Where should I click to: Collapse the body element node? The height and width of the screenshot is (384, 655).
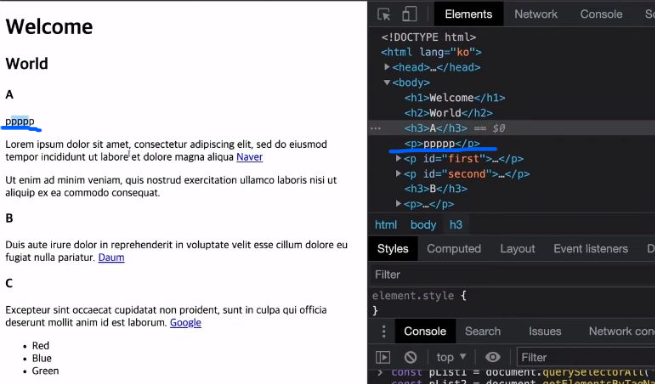point(387,82)
